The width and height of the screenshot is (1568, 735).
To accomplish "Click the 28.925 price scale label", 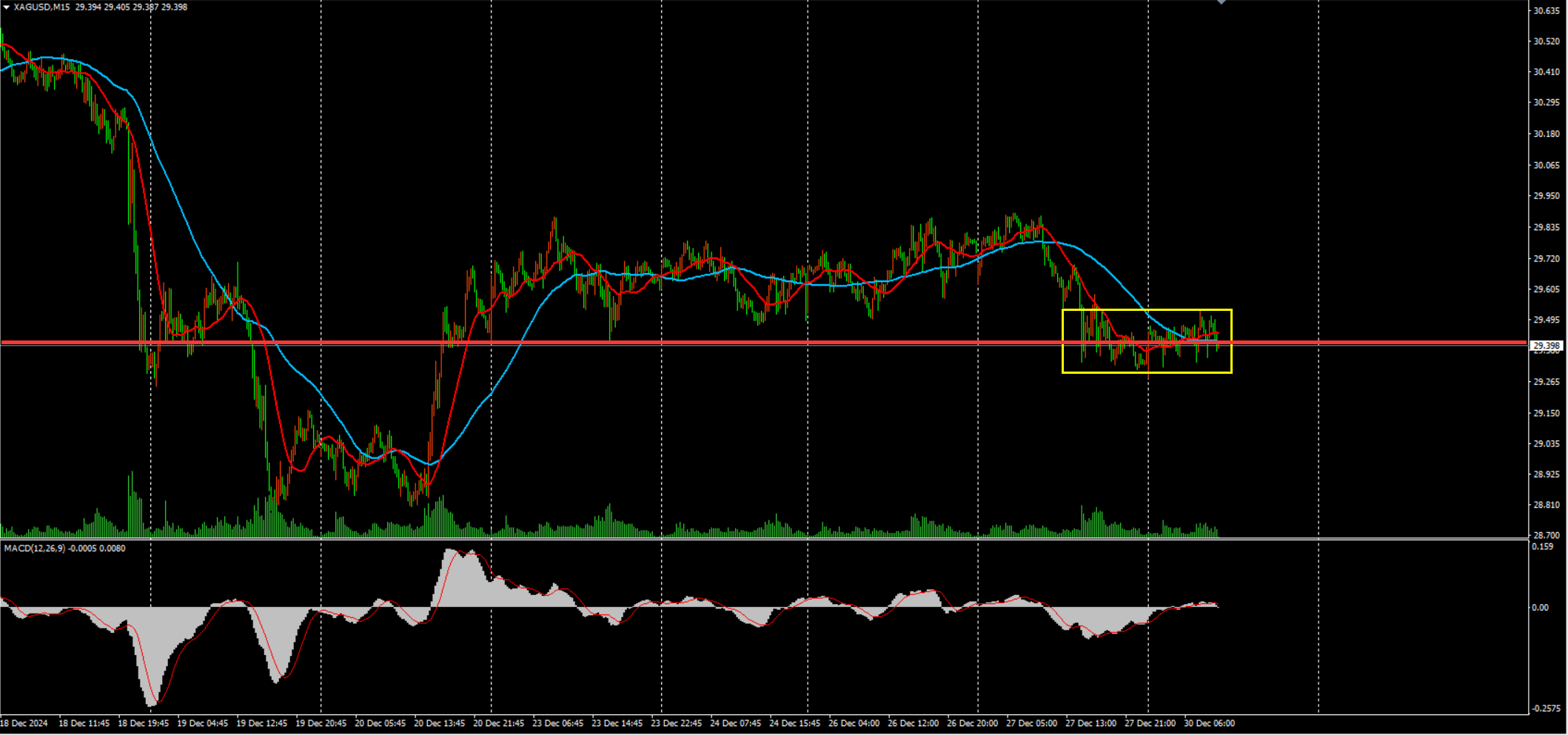I will tap(1547, 474).
